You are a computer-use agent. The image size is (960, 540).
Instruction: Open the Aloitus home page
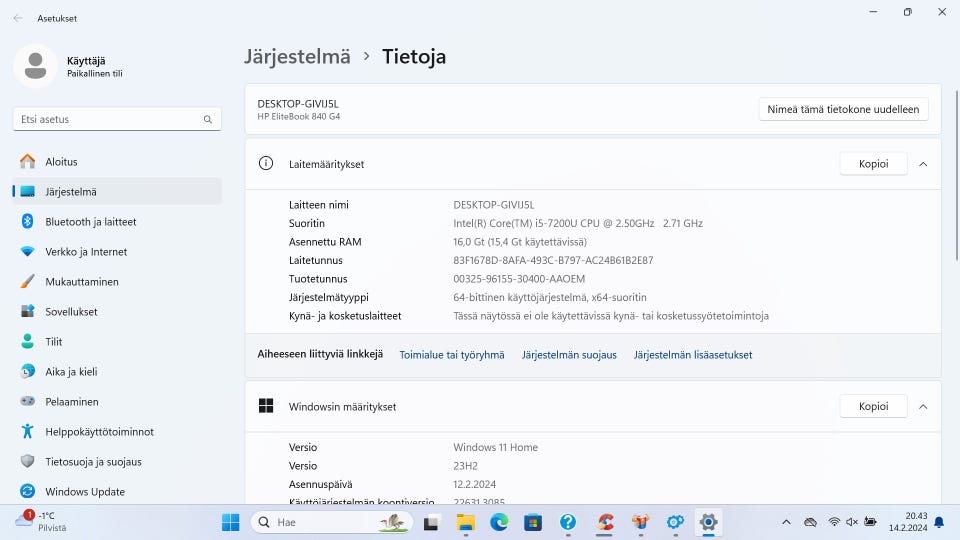click(x=117, y=162)
